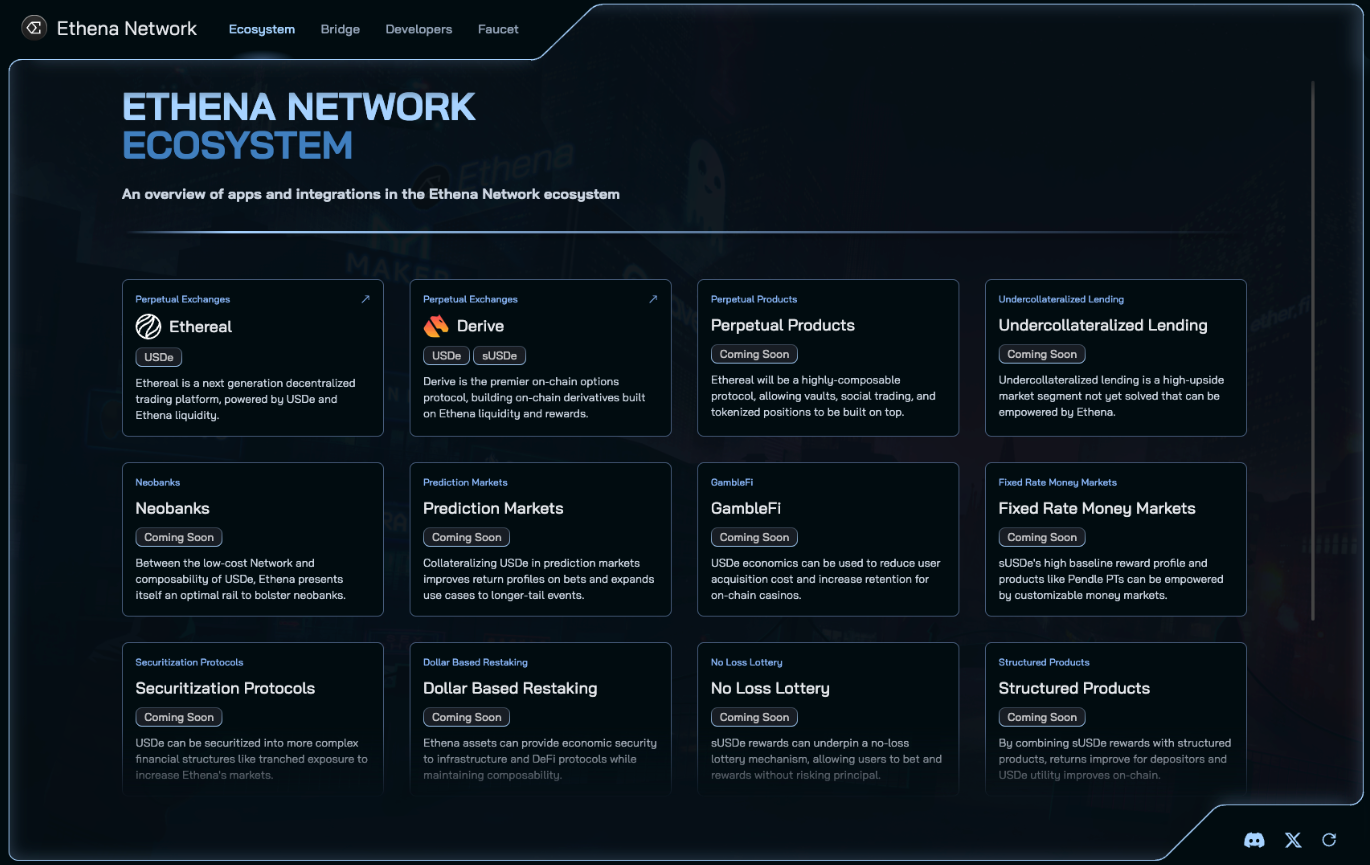Click the page's vertical scrollbar

1313,350
